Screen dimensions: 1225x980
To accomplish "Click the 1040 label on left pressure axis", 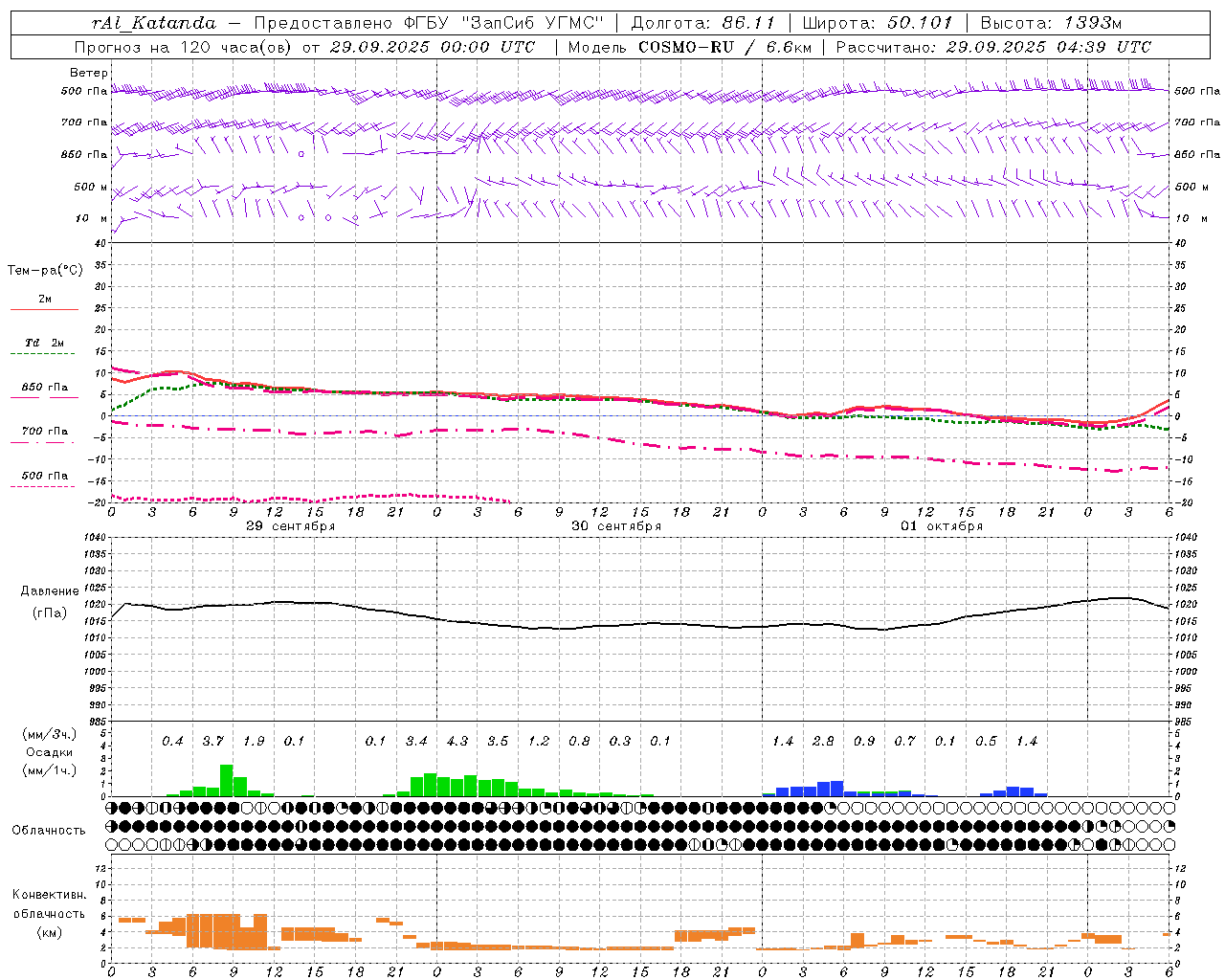I will click(x=93, y=538).
